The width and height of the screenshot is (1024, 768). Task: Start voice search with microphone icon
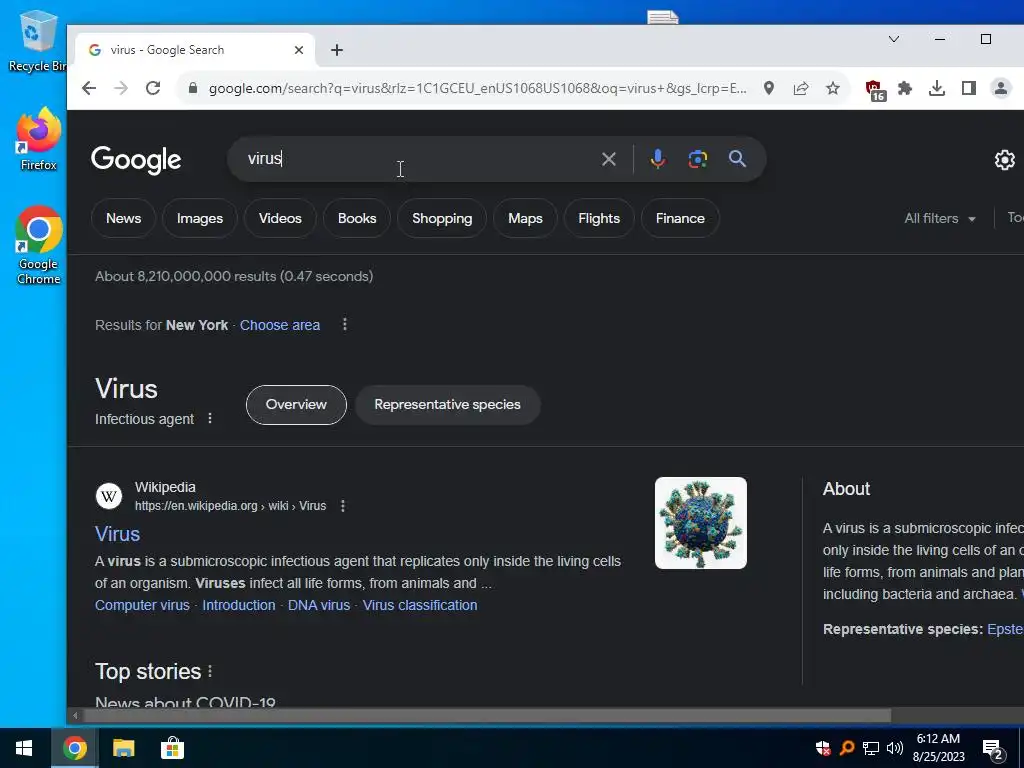pyautogui.click(x=658, y=159)
